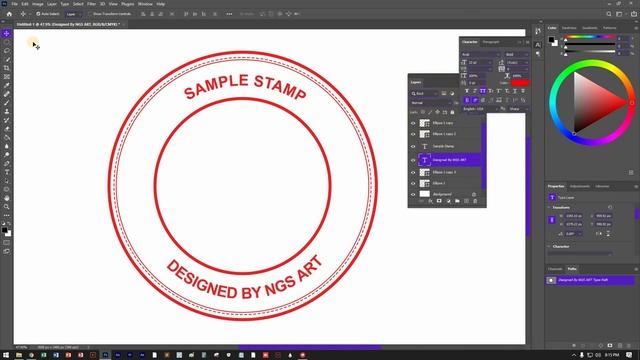Select the Hand tool
Viewport: 640px width, 360px height.
coord(7,198)
